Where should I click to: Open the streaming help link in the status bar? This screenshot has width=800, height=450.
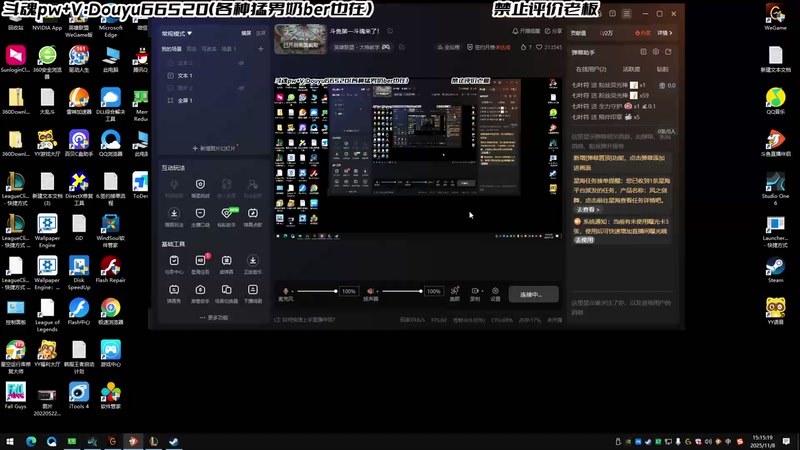tap(305, 320)
